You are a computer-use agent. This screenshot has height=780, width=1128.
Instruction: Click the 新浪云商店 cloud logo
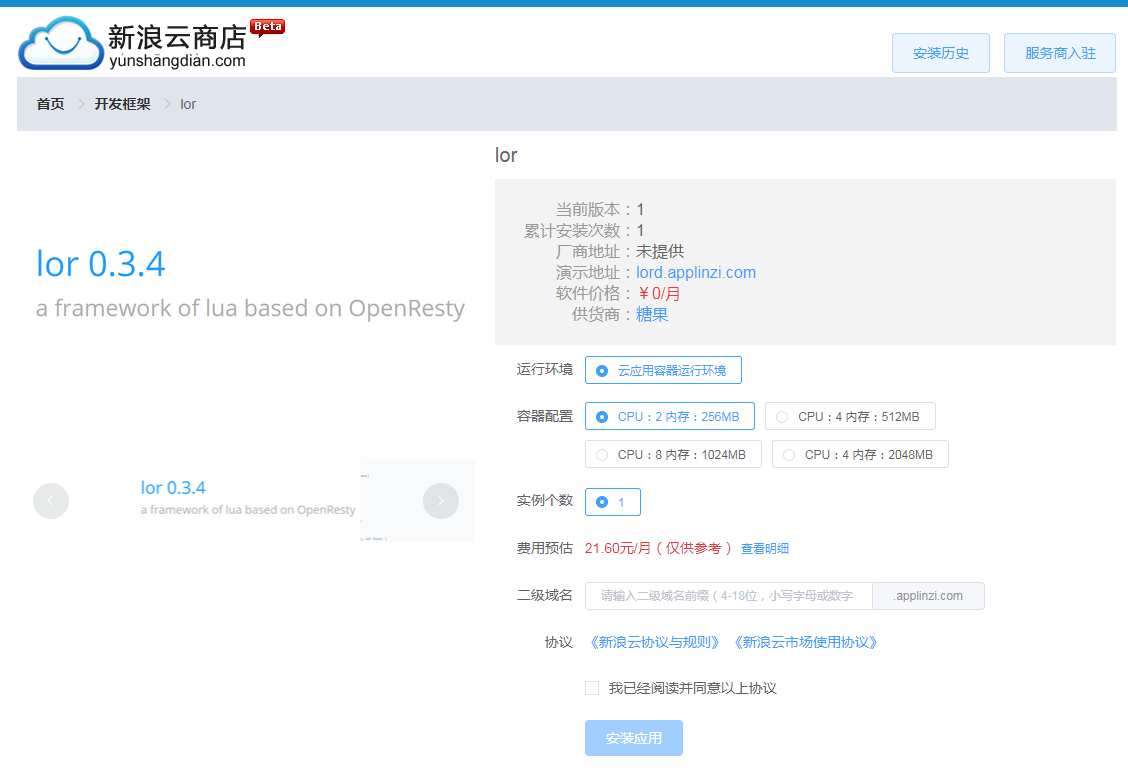click(x=61, y=43)
